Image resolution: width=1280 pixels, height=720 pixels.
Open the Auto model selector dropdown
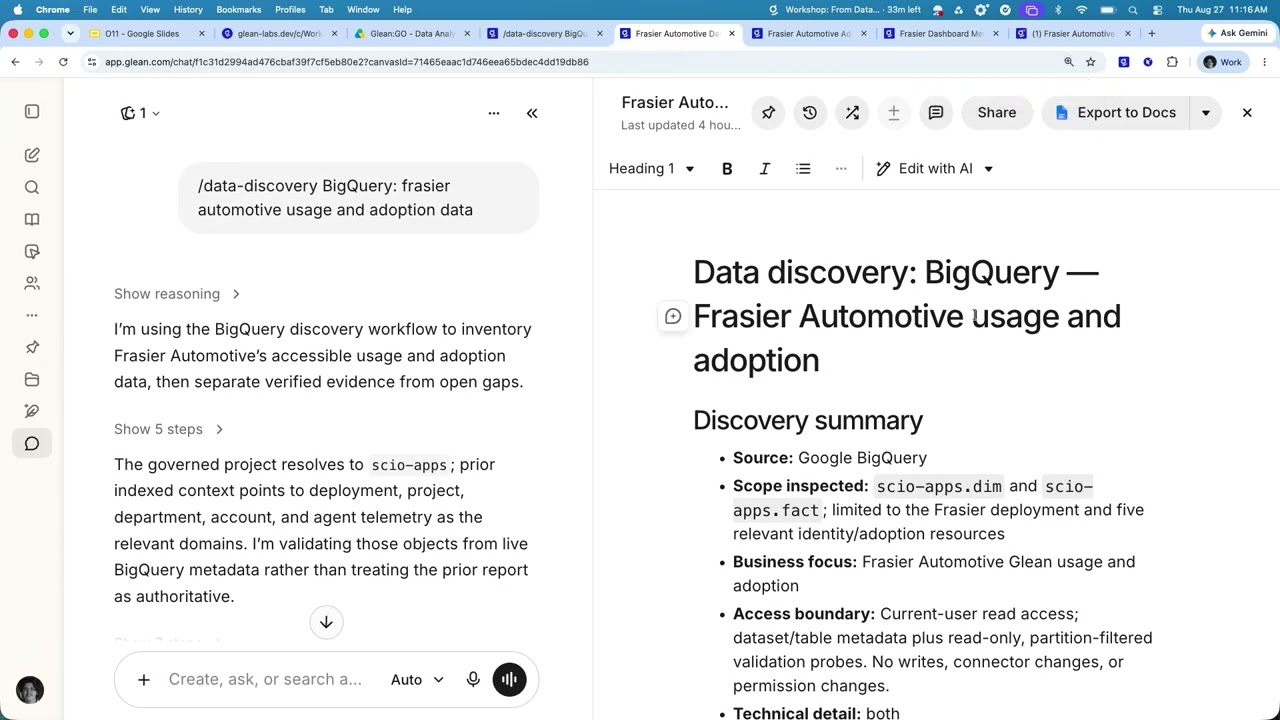[418, 680]
